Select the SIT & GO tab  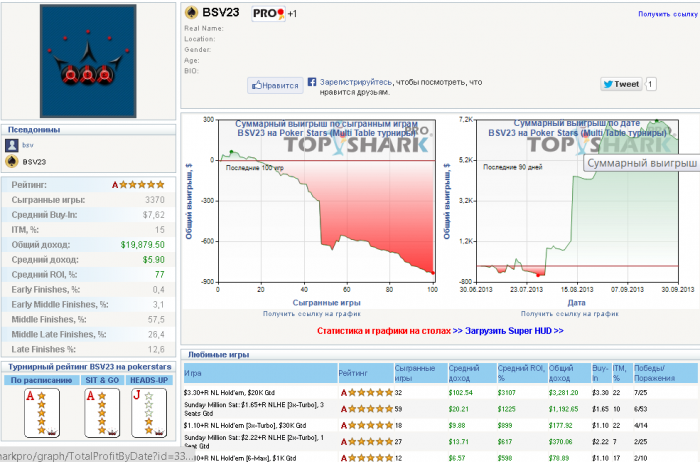point(102,380)
